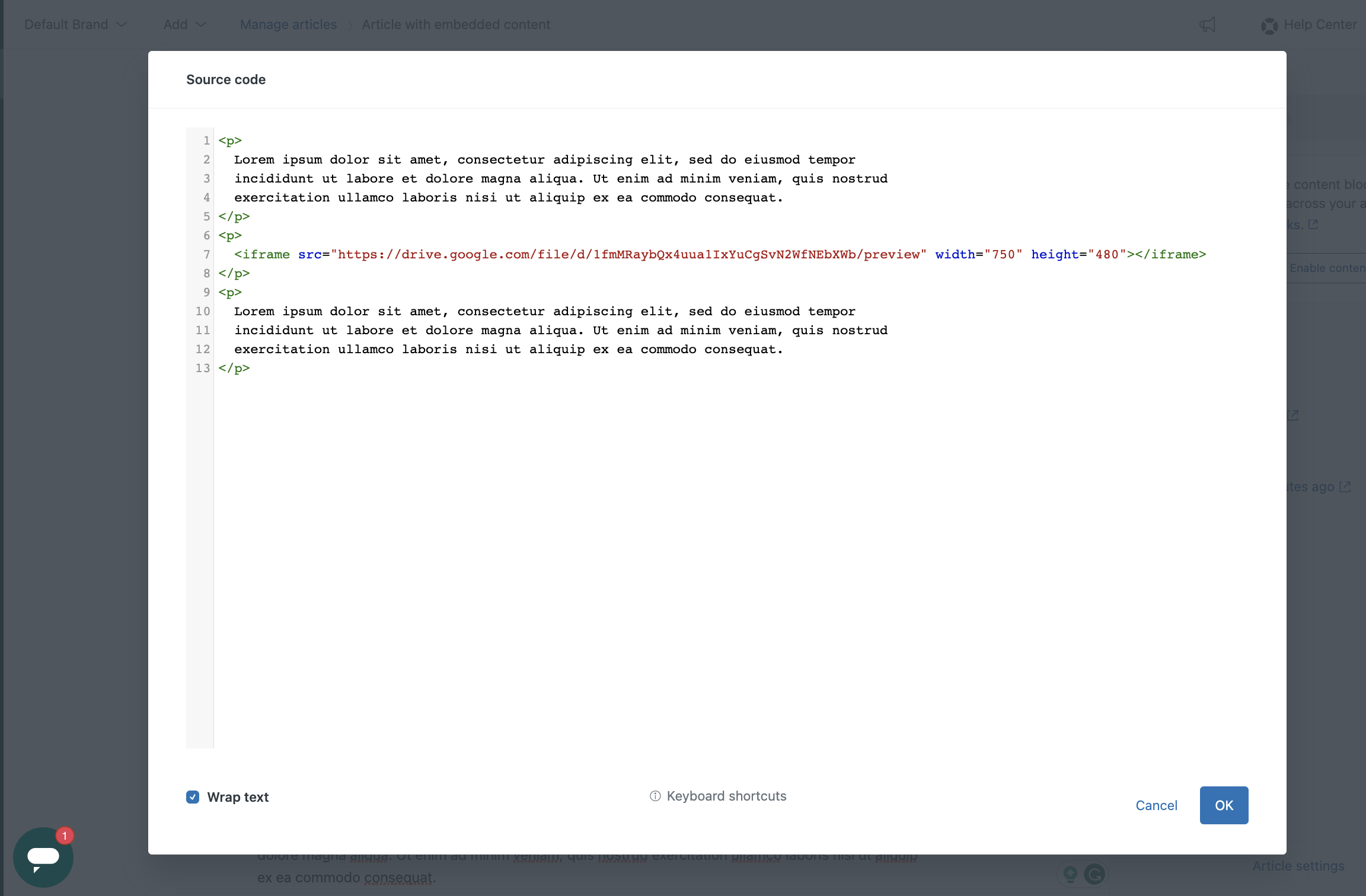The image size is (1366, 896).
Task: Open the Keyboard shortcuts link
Action: tap(726, 796)
